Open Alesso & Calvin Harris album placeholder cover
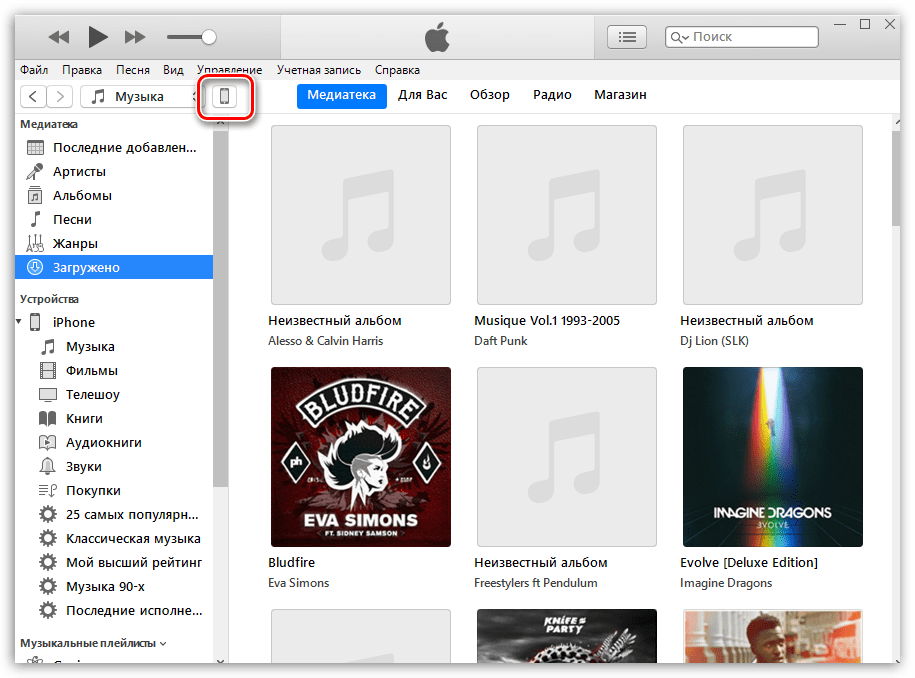The height and width of the screenshot is (678, 915). pyautogui.click(x=361, y=215)
